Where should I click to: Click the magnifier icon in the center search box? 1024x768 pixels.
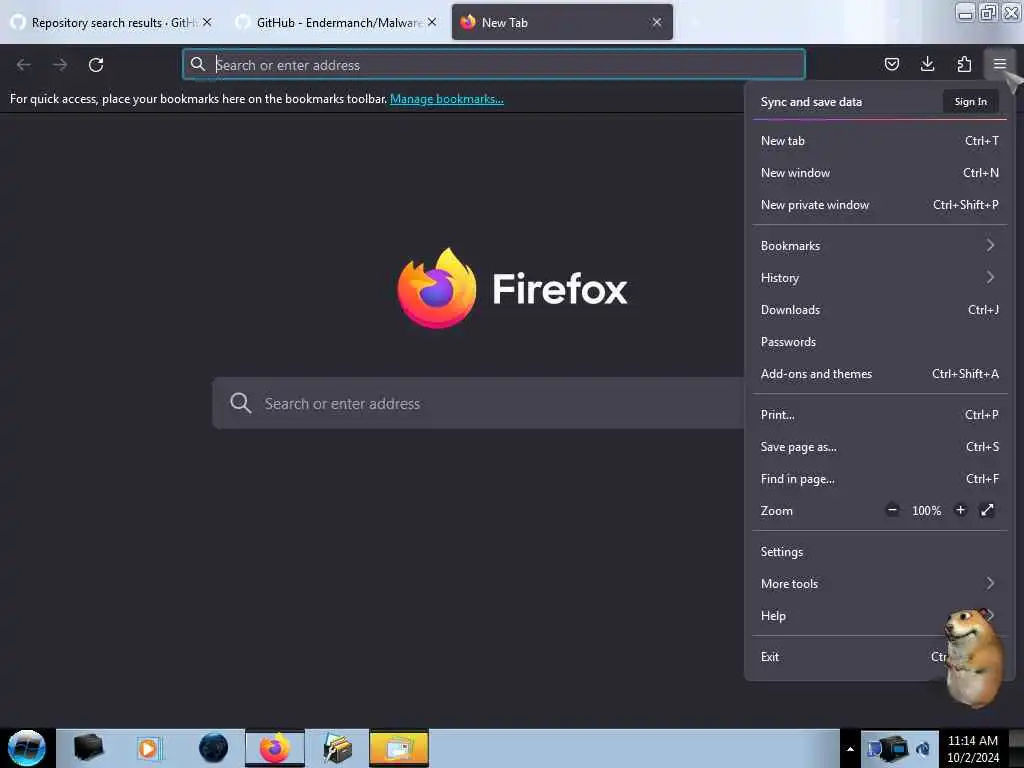240,403
